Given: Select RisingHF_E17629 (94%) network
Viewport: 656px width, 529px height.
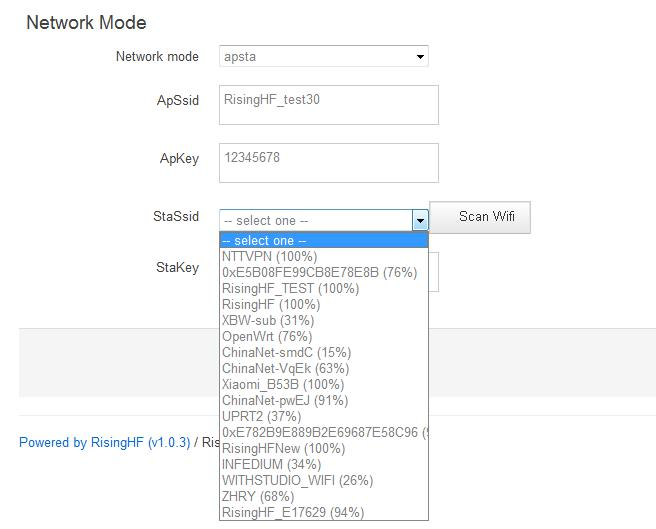Looking at the screenshot, I should pos(323,512).
